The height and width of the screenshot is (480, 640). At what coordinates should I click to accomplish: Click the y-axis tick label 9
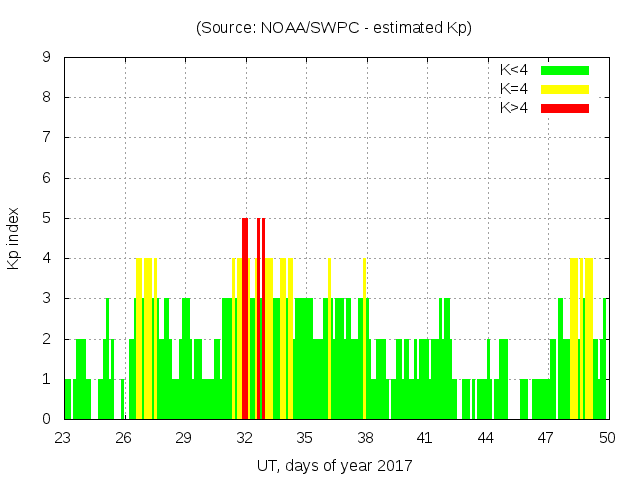click(x=47, y=58)
